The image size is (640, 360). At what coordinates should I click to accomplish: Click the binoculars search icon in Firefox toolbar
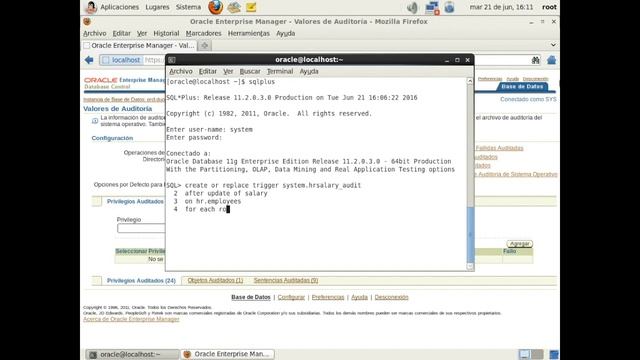(x=536, y=60)
